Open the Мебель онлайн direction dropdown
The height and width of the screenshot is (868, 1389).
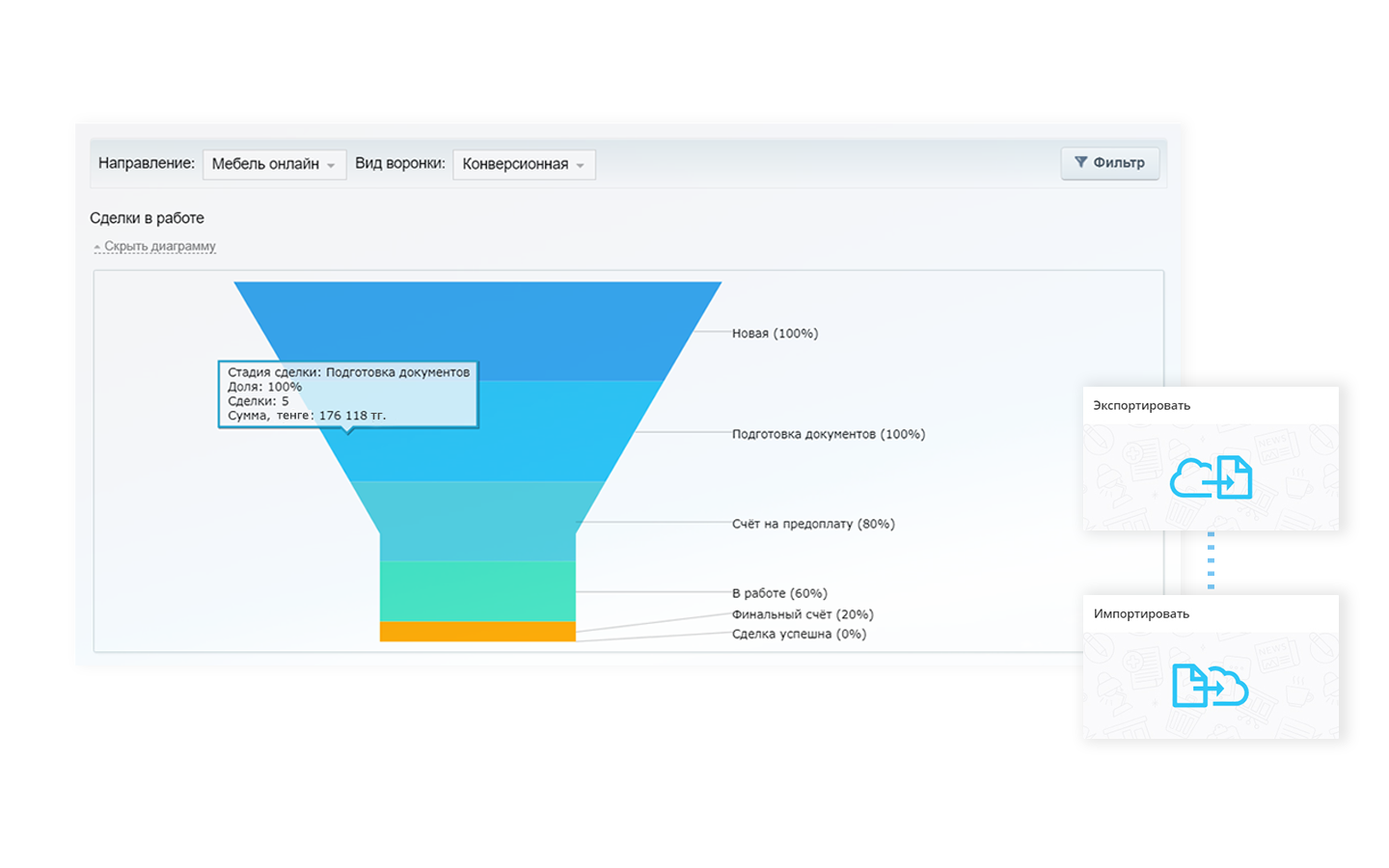[x=274, y=164]
